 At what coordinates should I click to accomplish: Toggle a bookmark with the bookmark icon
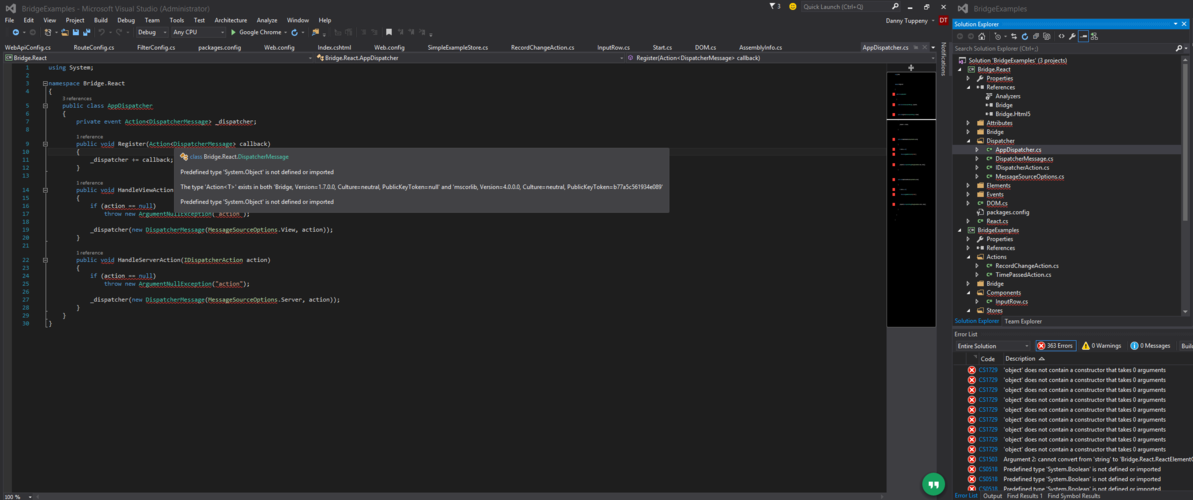pyautogui.click(x=389, y=32)
